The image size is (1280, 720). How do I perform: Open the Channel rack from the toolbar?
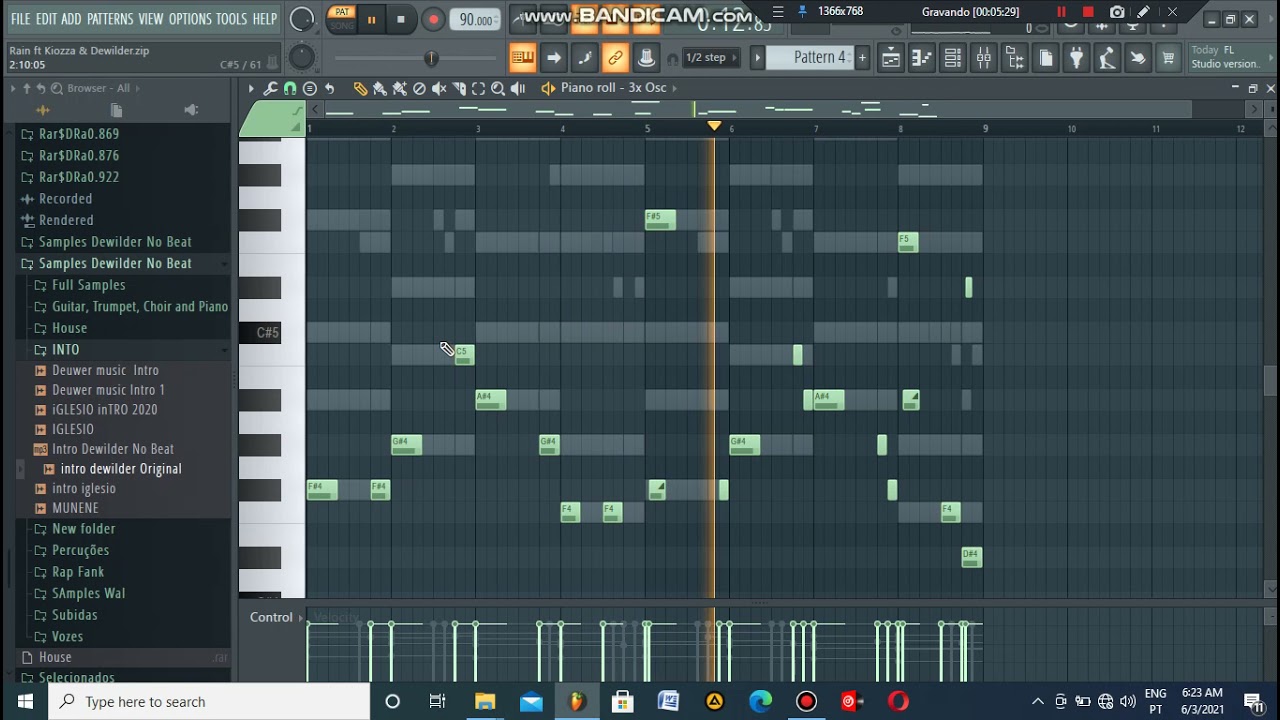coord(952,58)
